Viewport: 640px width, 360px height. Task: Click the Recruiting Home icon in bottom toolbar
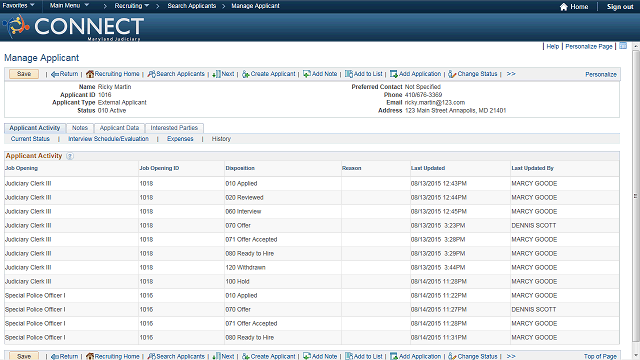pos(90,356)
